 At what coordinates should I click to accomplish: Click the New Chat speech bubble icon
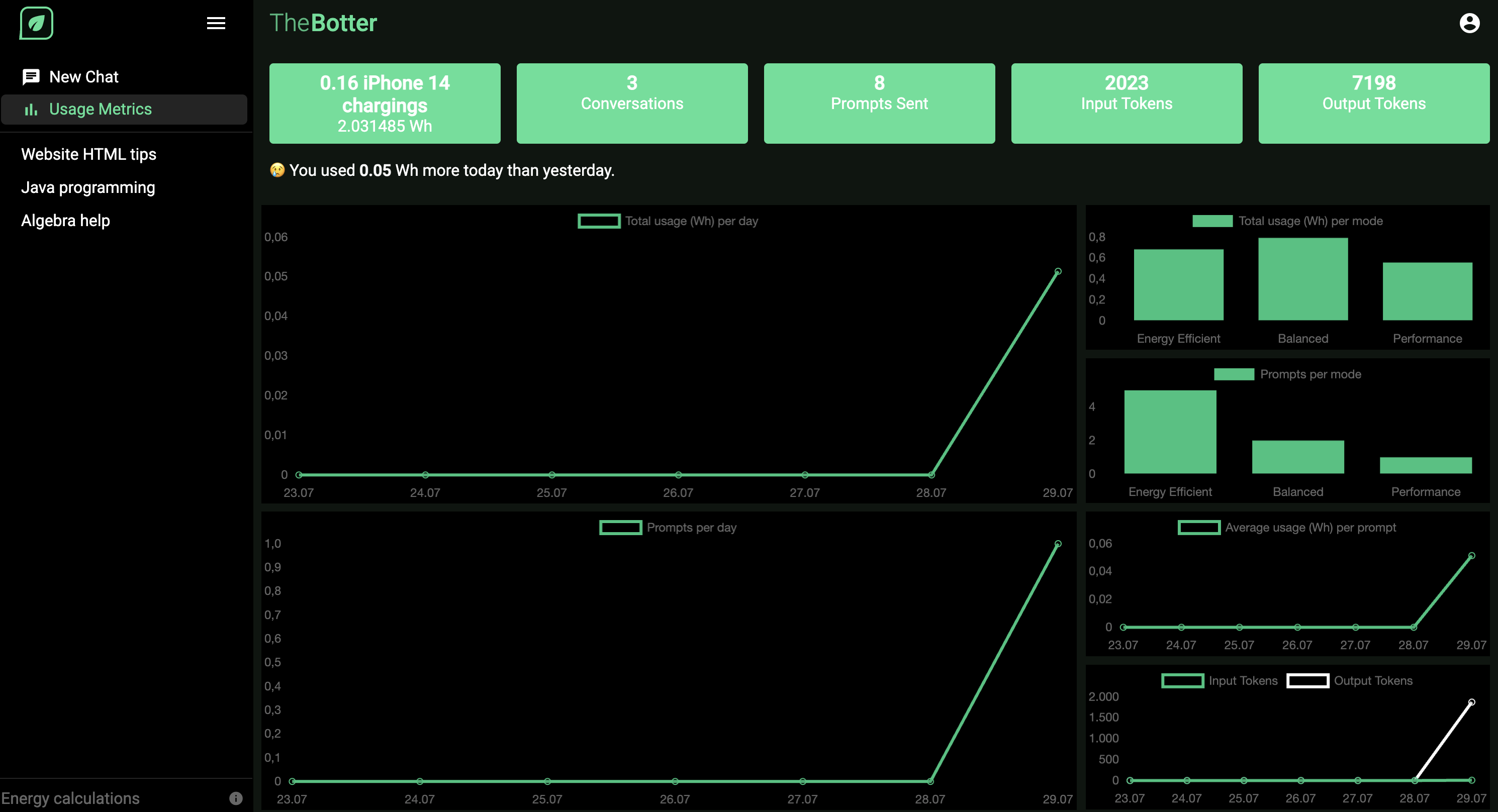pyautogui.click(x=31, y=77)
